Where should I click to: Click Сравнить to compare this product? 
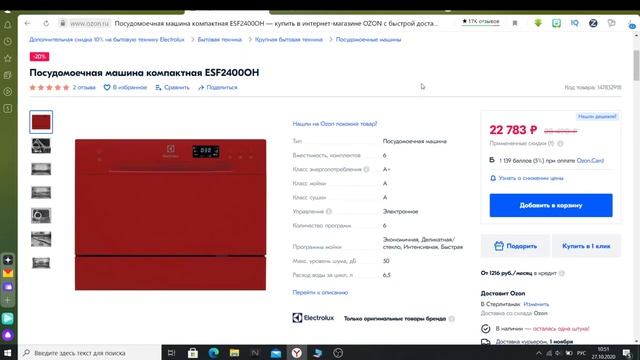click(x=172, y=87)
